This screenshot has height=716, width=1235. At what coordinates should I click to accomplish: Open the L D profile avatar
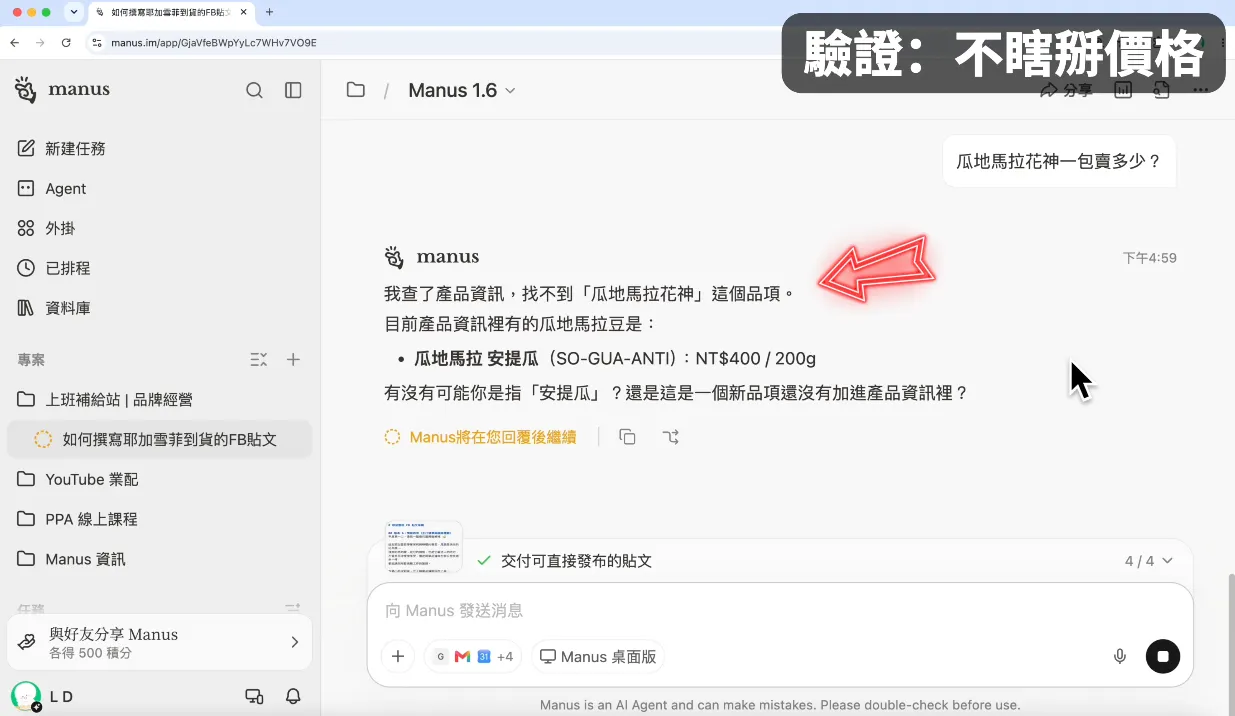26,696
